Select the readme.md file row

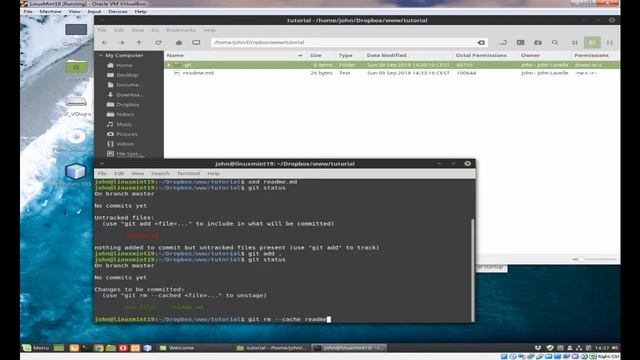[392, 73]
